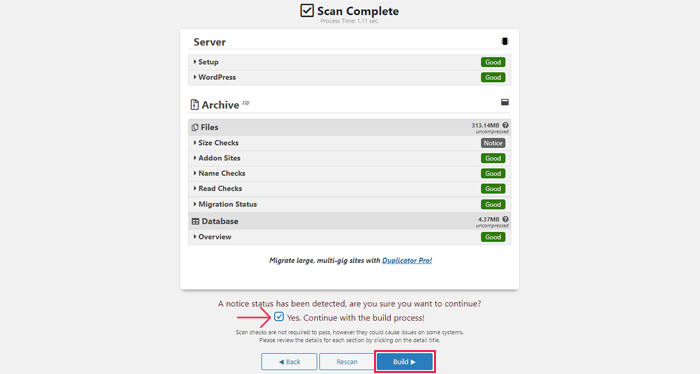Expand the Setup details row
The width and height of the screenshot is (700, 374).
click(x=350, y=62)
